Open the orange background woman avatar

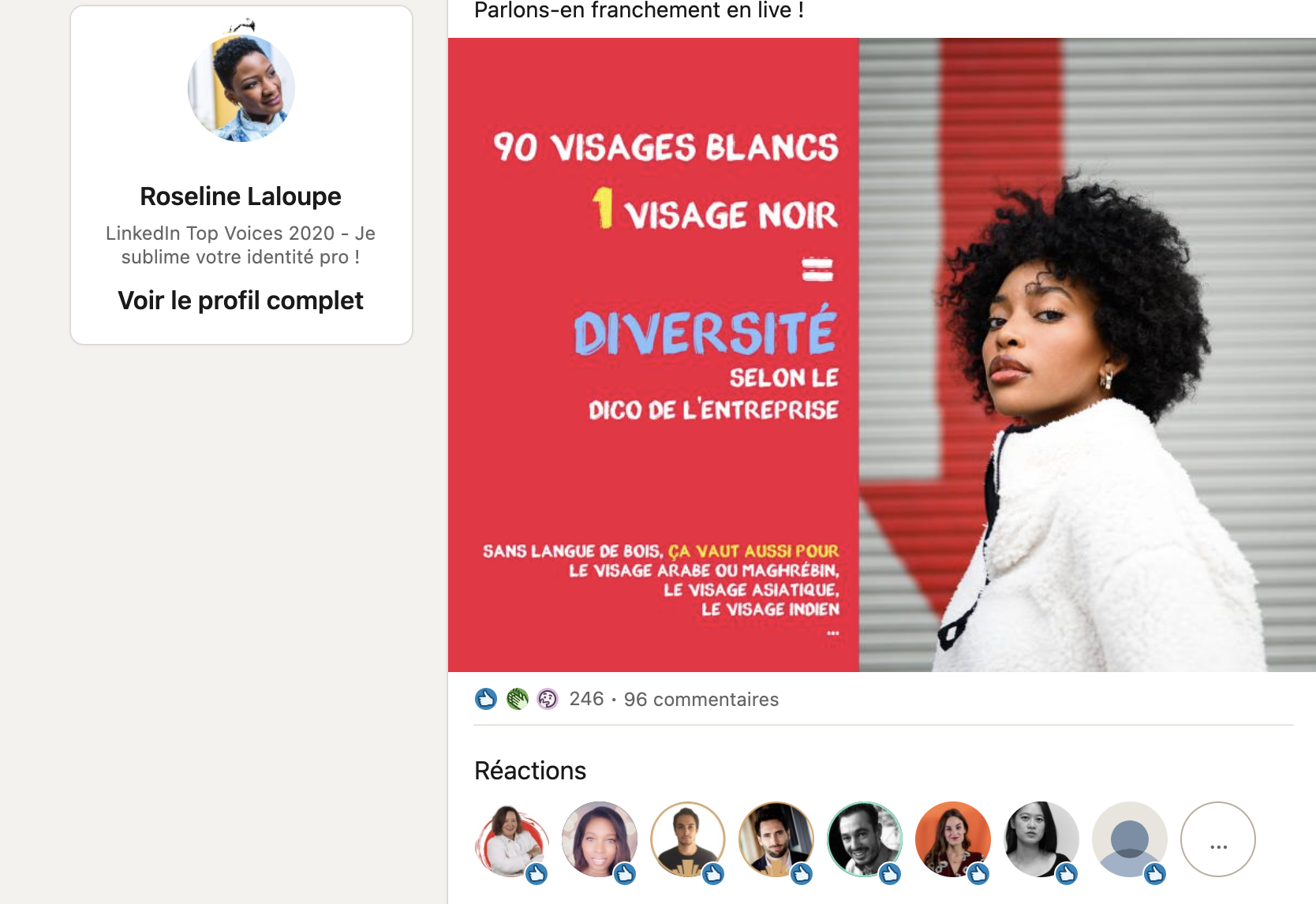point(953,839)
